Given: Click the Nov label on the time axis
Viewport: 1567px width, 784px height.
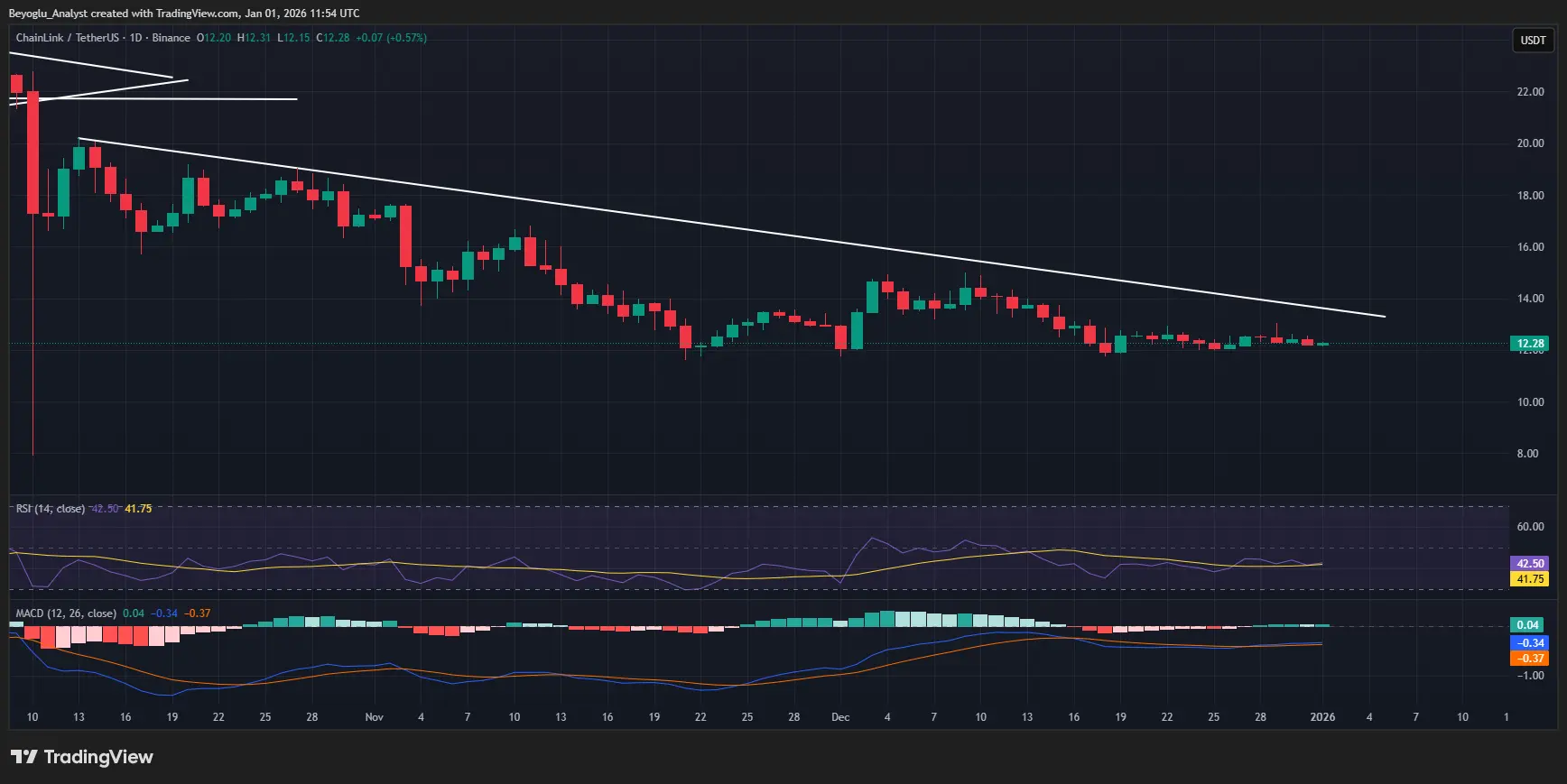Looking at the screenshot, I should (x=374, y=717).
